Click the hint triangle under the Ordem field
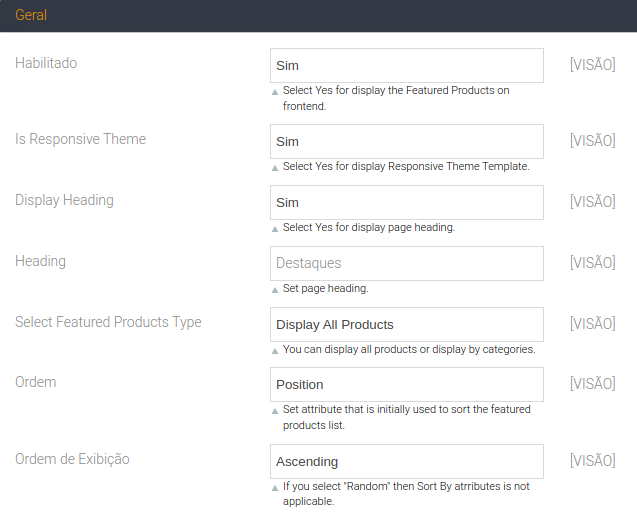This screenshot has height=512, width=637. (275, 410)
